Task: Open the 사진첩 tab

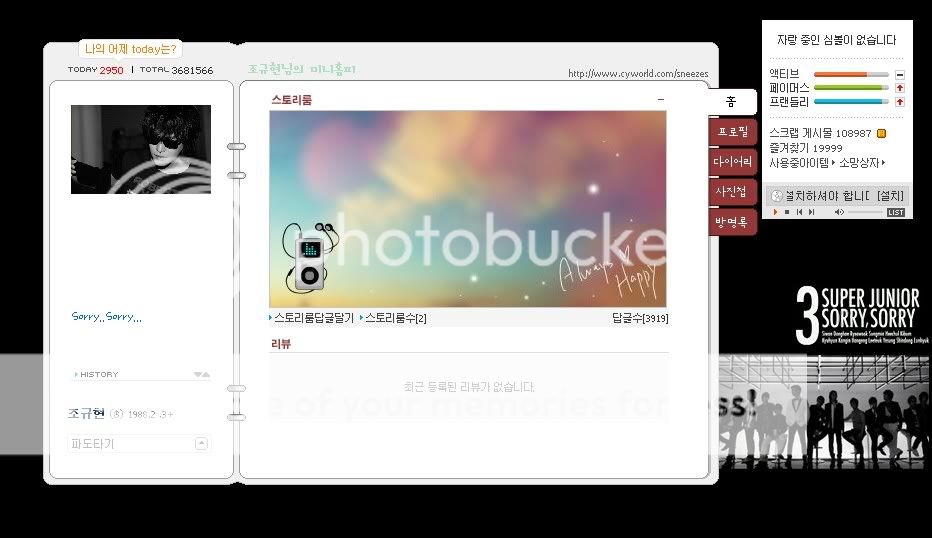Action: coord(732,190)
